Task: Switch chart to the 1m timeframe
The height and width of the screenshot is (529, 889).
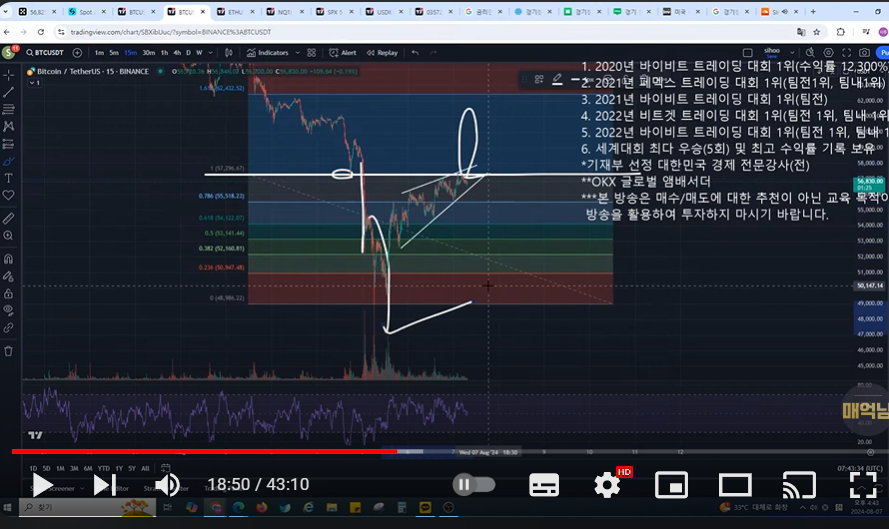Action: pyautogui.click(x=99, y=53)
